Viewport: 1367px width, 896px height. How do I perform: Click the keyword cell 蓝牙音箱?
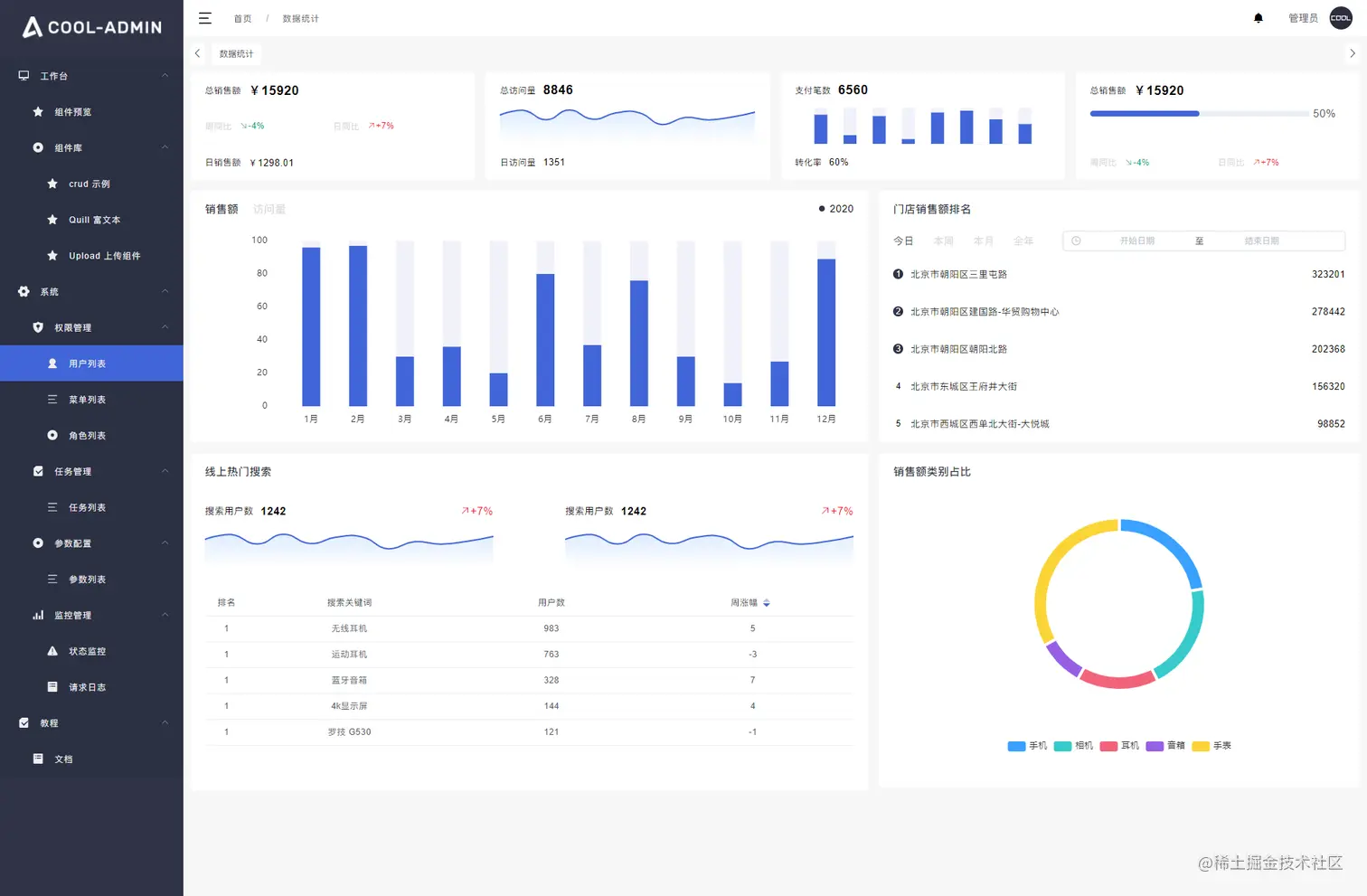point(349,680)
